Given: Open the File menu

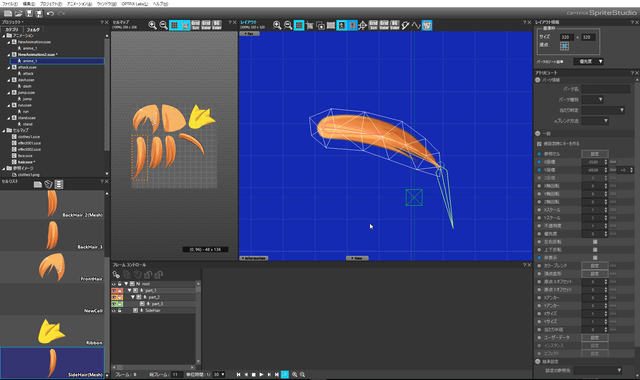Looking at the screenshot, I should coord(10,4).
